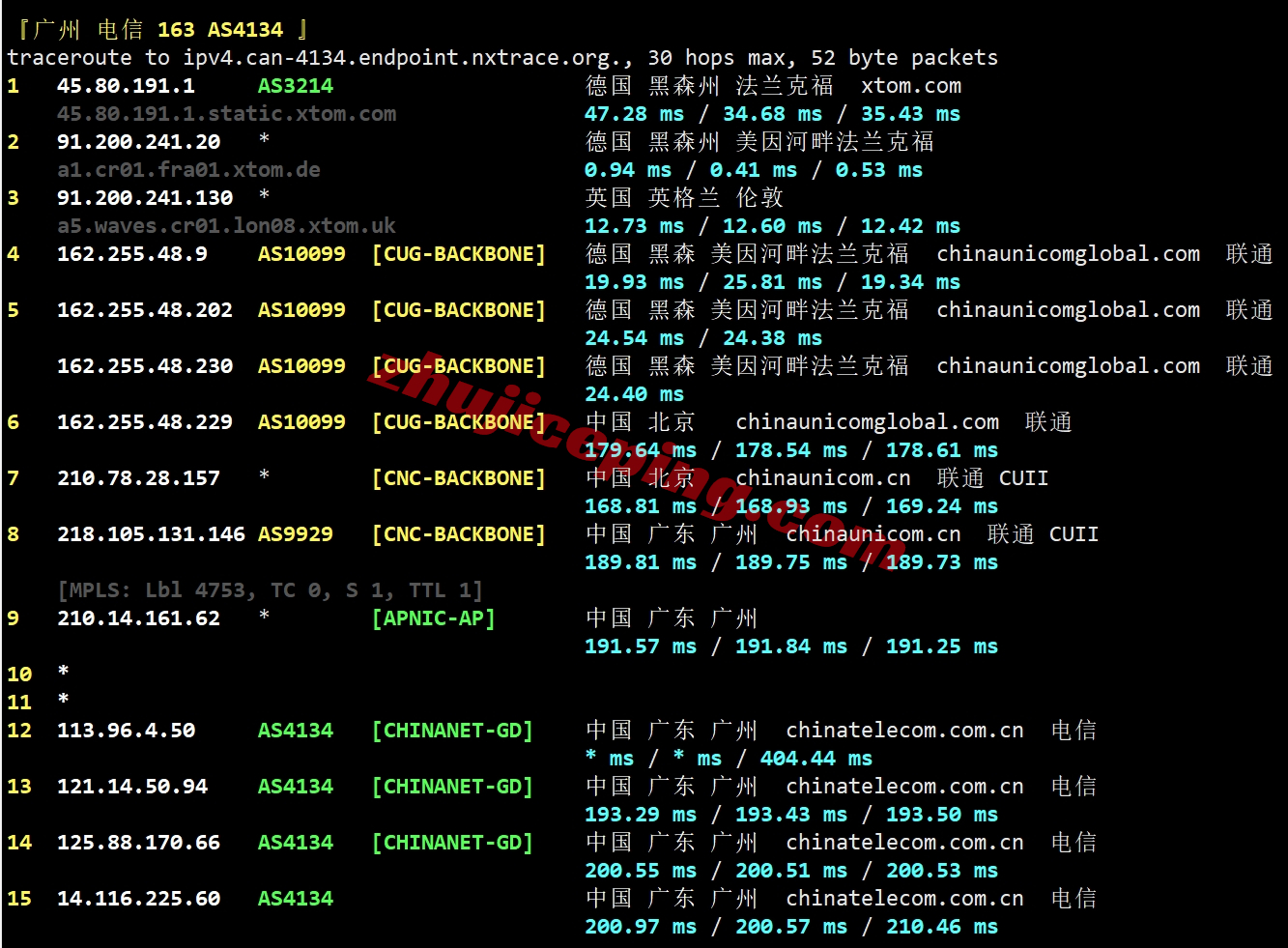Click AS10099 on the 162.255.48.9 row
This screenshot has height=948, width=1288.
[301, 254]
